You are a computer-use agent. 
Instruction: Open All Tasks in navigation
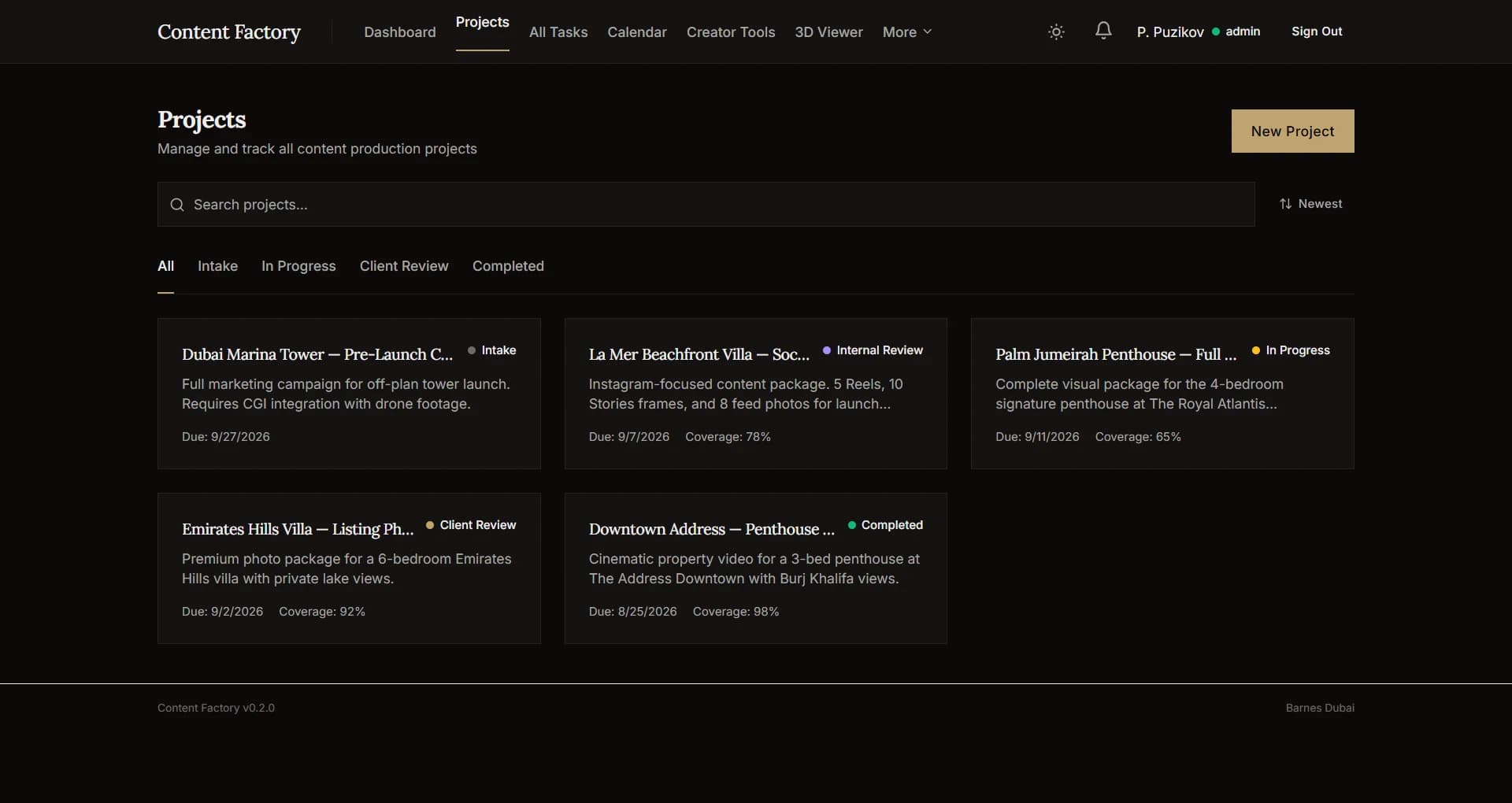(x=558, y=32)
